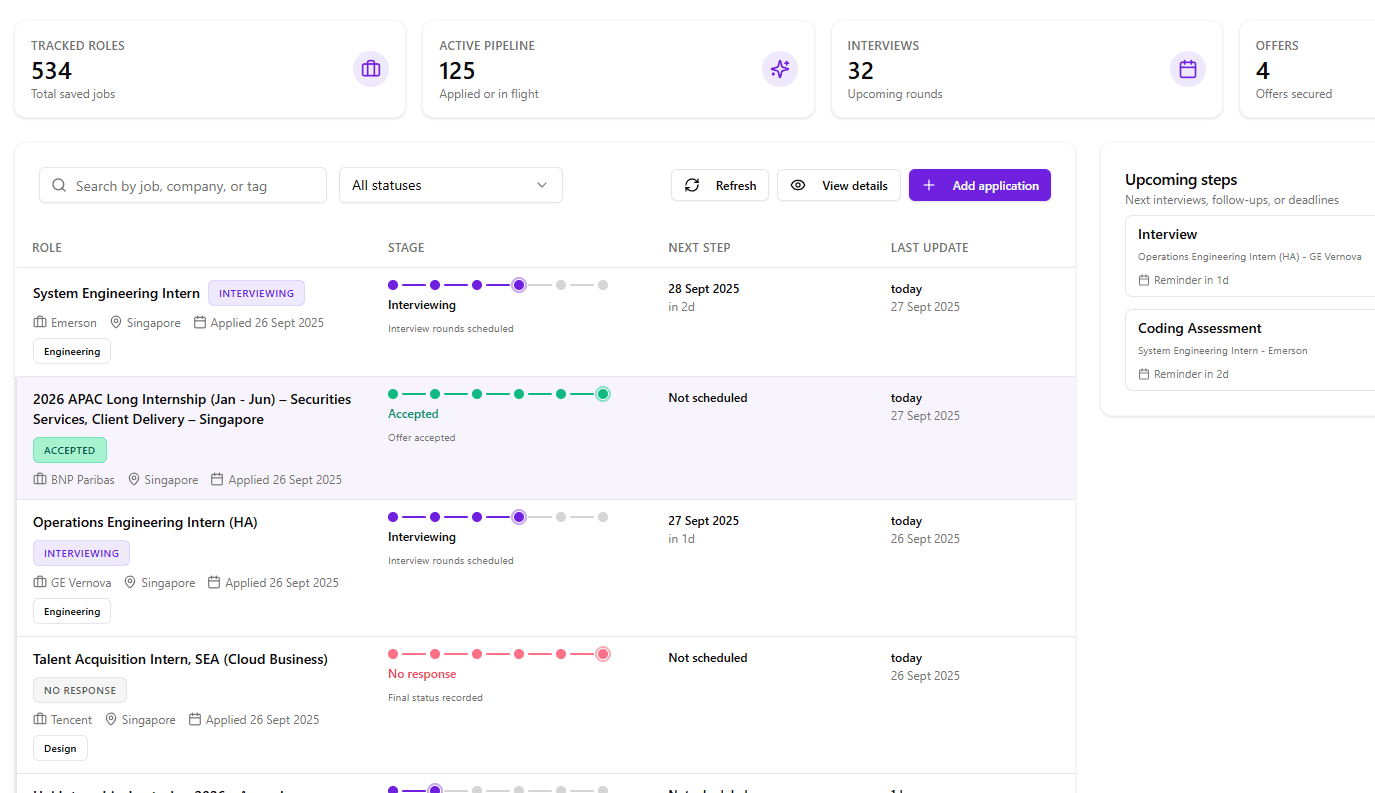This screenshot has width=1375, height=793.
Task: Click the circular refresh icon
Action: [692, 185]
